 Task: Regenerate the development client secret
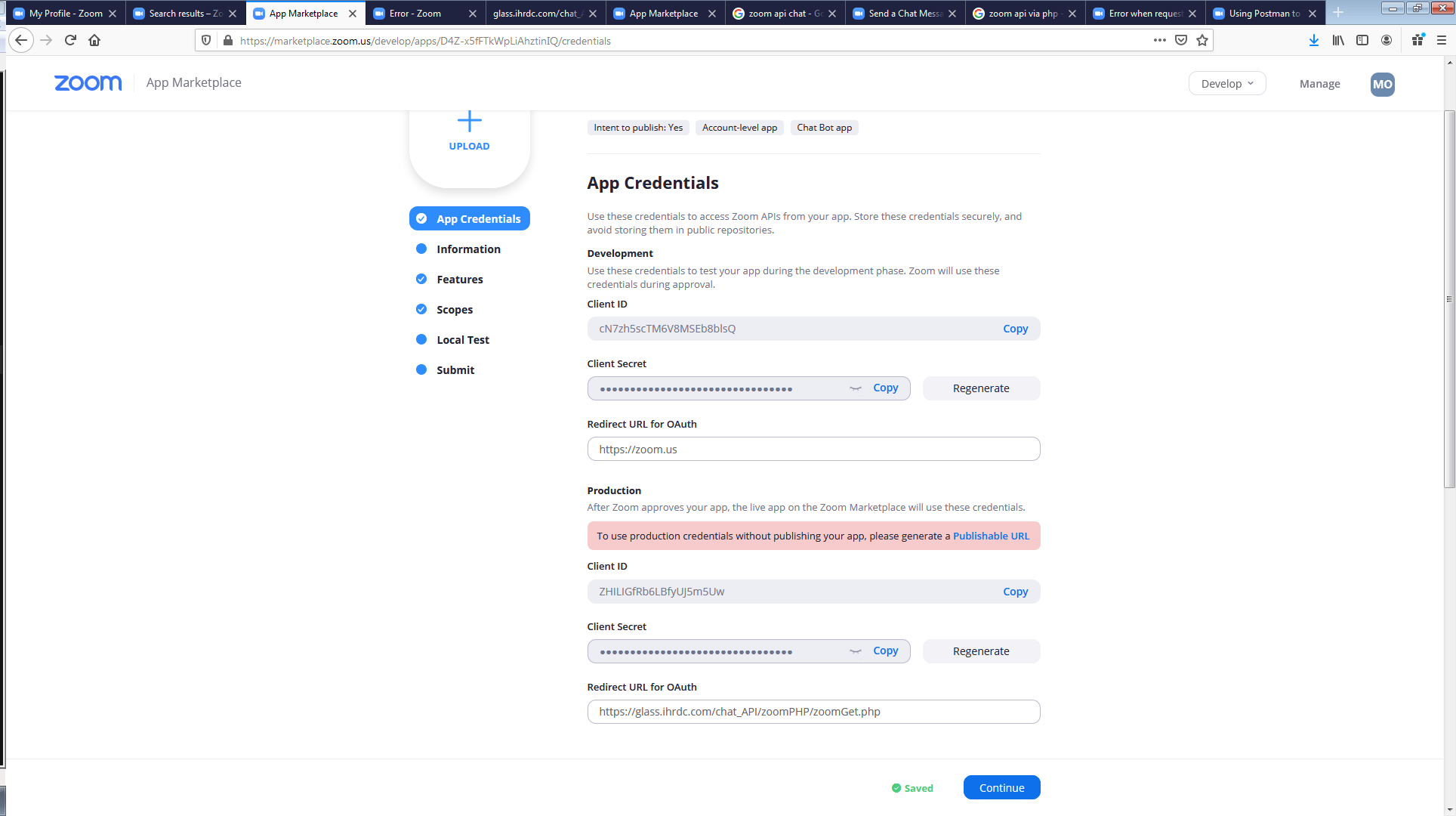pyautogui.click(x=980, y=388)
